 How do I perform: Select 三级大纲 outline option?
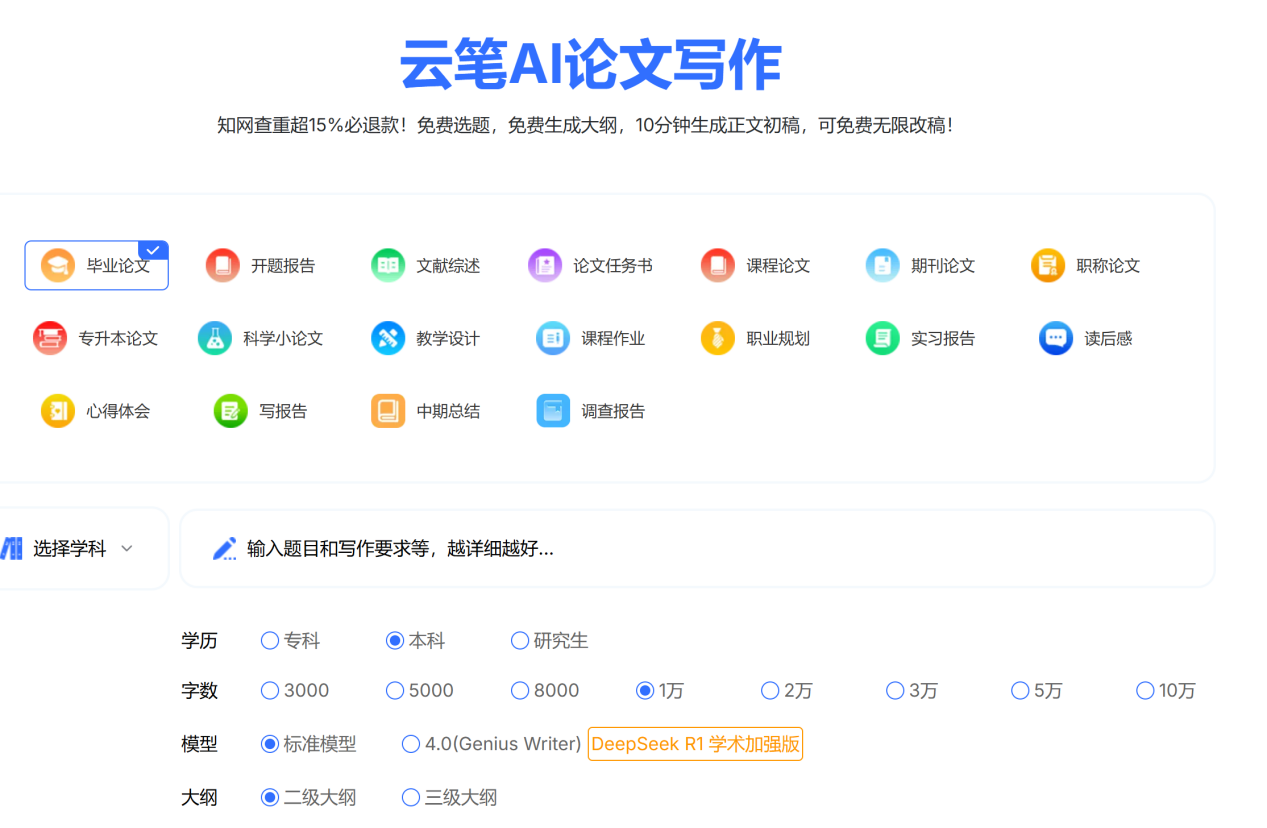click(449, 797)
